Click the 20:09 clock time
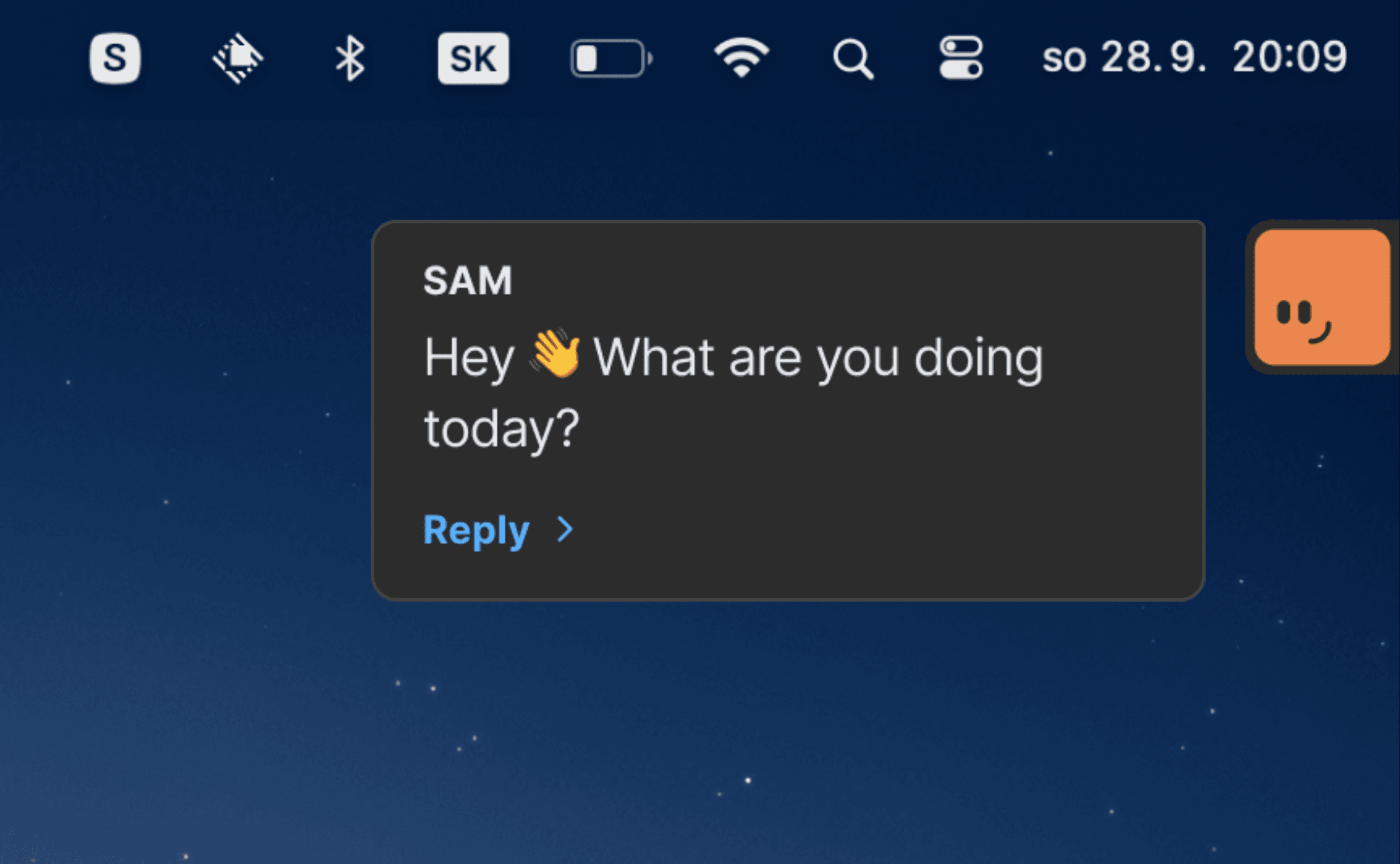This screenshot has height=864, width=1400. [1290, 58]
